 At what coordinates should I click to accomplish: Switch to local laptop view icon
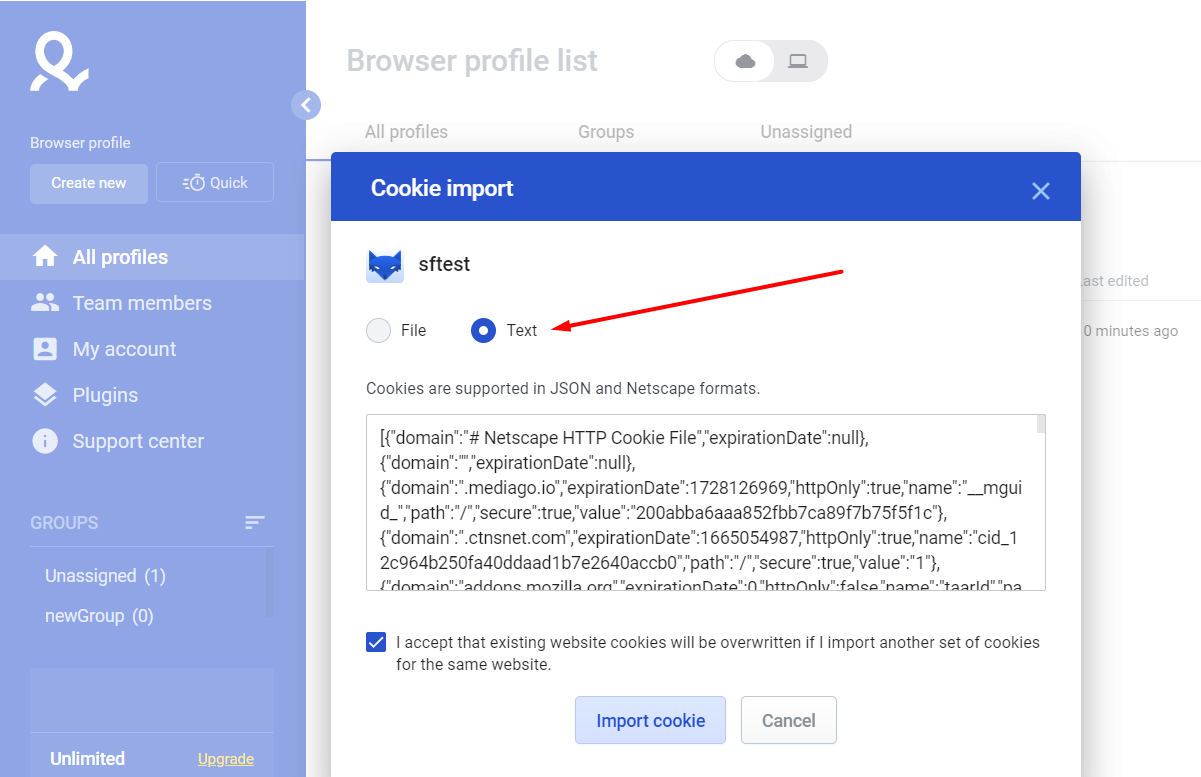tap(797, 61)
